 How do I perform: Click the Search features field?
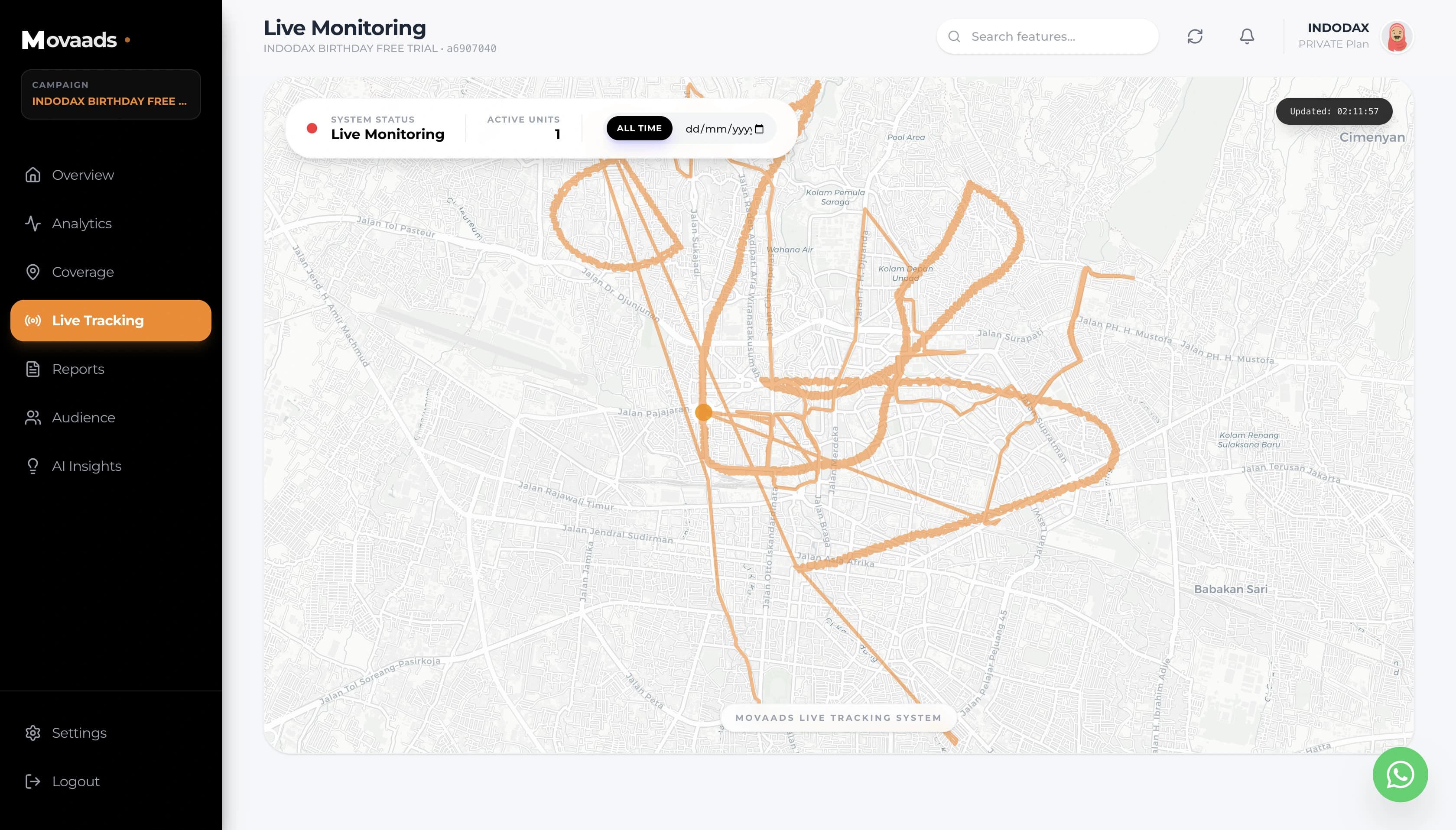(x=1046, y=36)
